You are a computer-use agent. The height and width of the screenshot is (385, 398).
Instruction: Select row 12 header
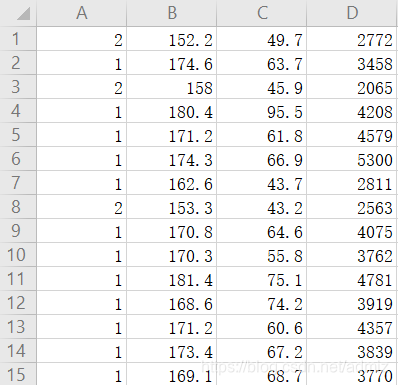click(x=18, y=303)
